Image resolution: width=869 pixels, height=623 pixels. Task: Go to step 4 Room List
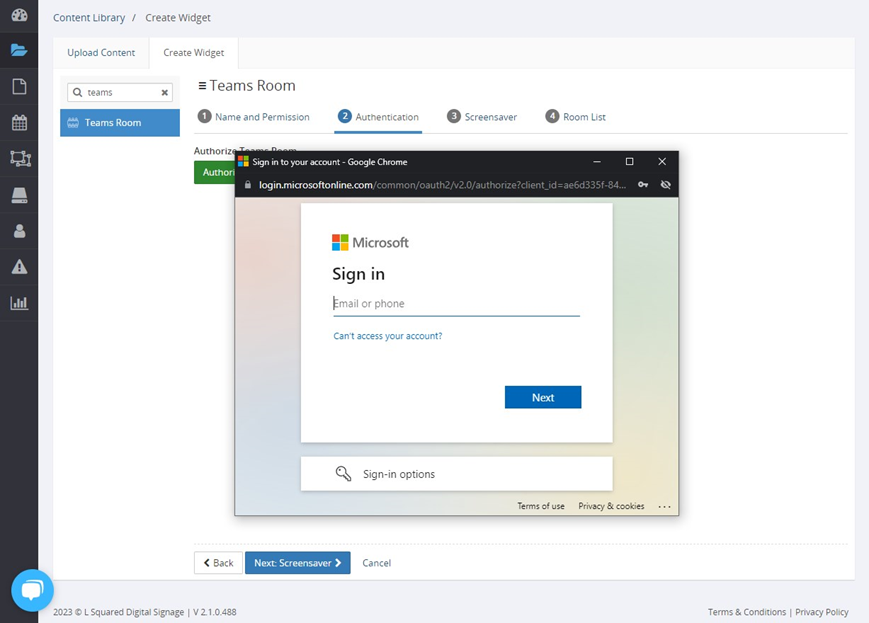(x=575, y=116)
